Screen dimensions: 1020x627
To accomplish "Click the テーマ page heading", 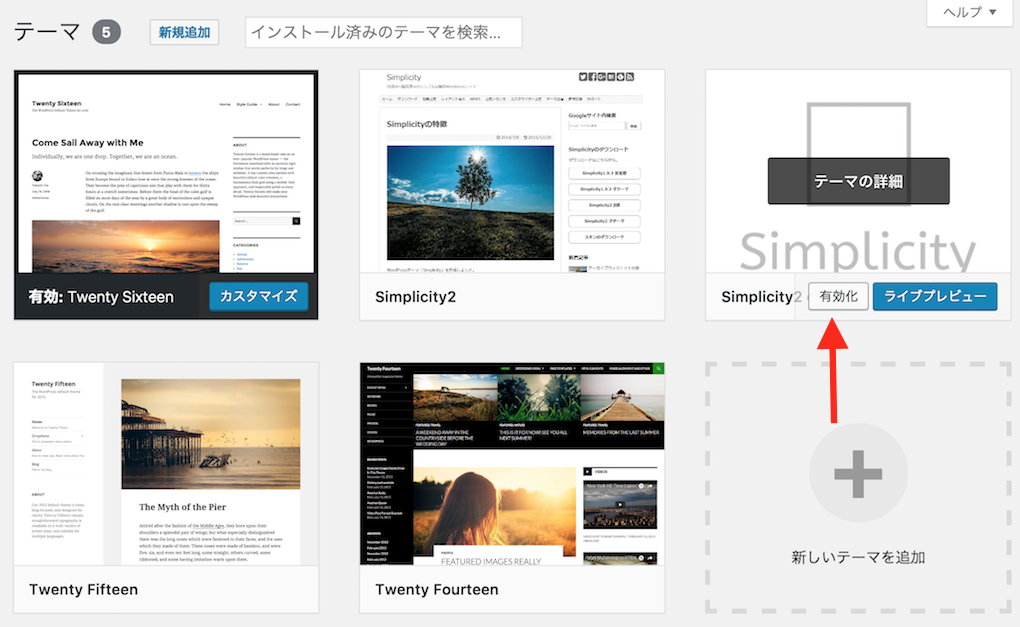I will pos(46,32).
